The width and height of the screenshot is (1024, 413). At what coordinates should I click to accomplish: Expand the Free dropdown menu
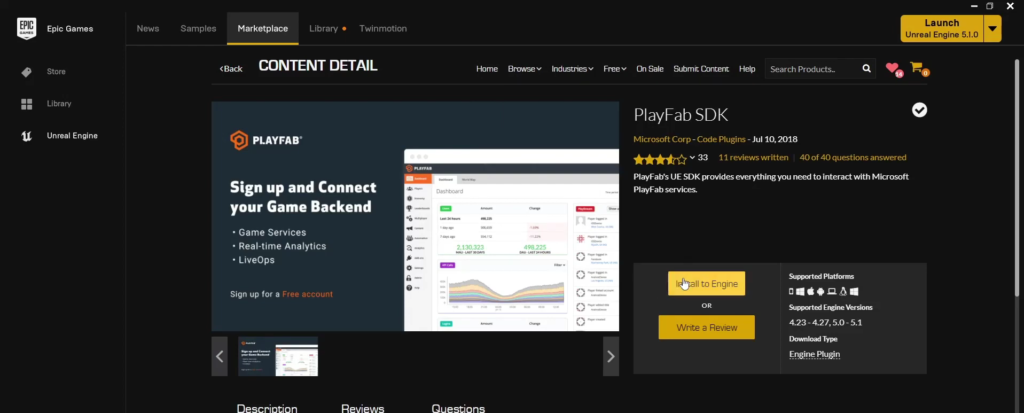click(615, 69)
